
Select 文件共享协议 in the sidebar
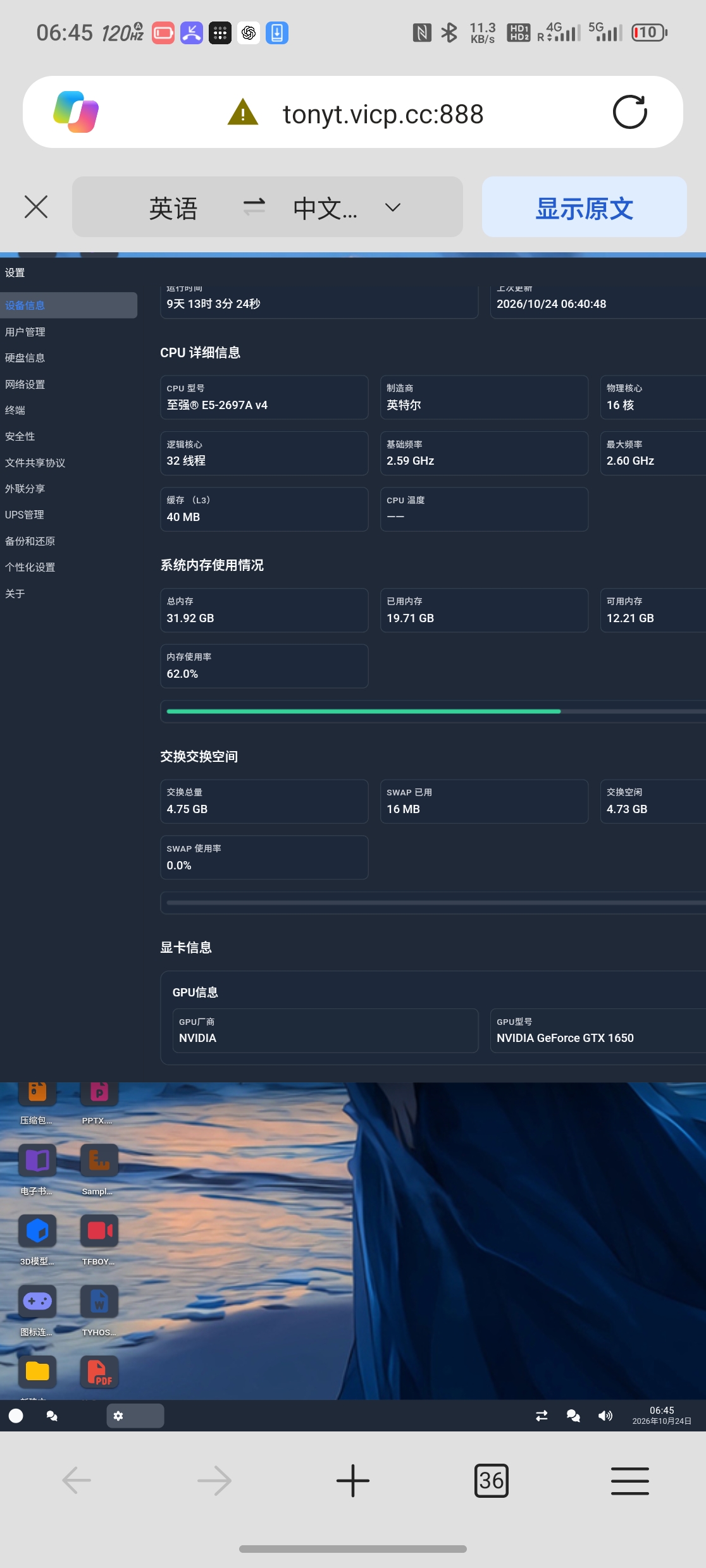[68, 463]
